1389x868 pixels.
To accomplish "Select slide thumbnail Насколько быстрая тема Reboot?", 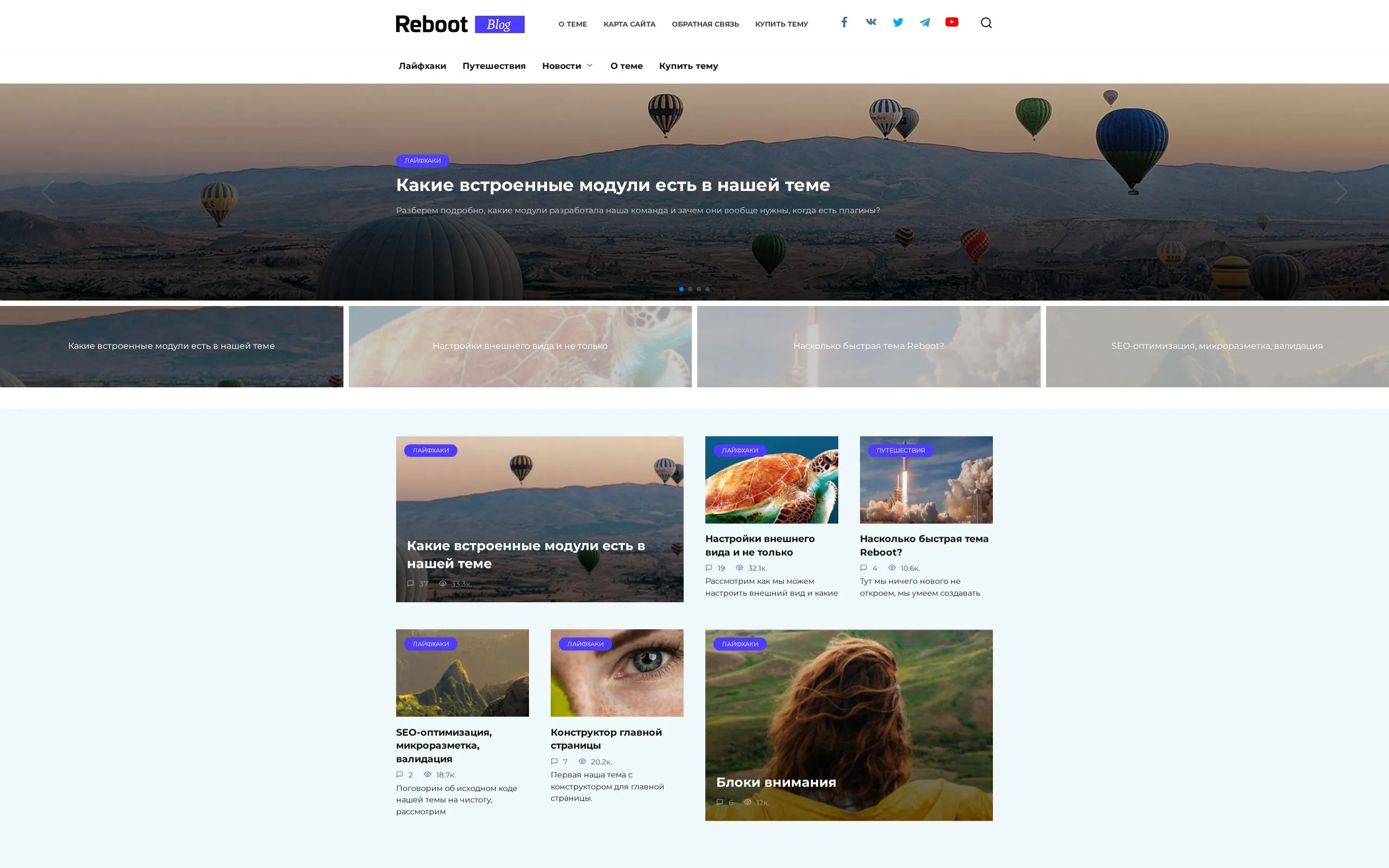I will (868, 346).
